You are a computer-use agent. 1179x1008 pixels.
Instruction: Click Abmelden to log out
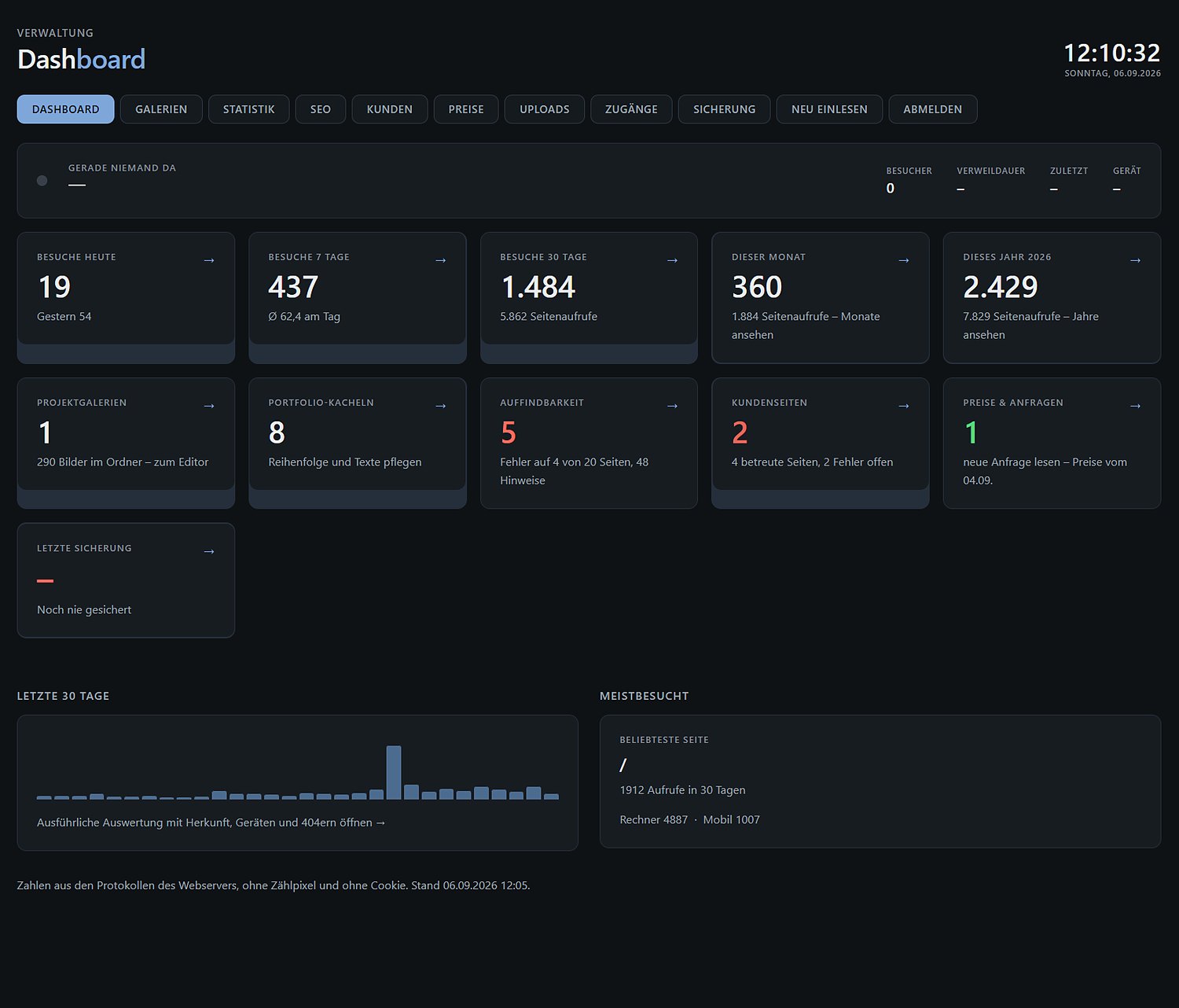[x=933, y=109]
